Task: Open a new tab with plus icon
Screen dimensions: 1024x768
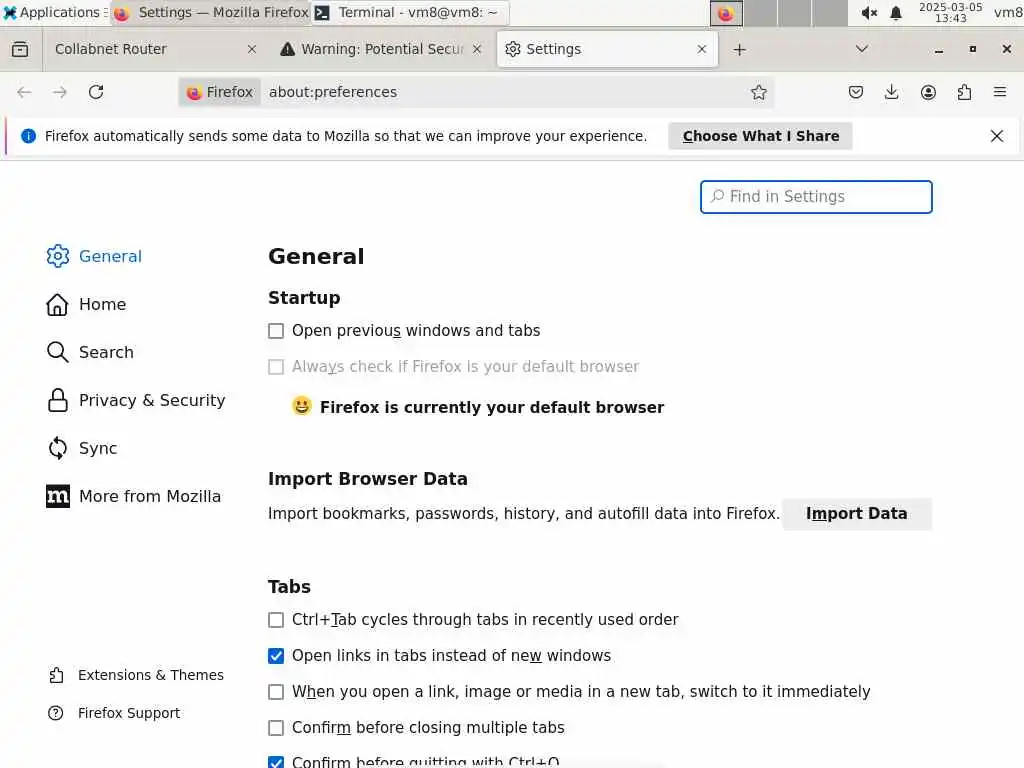Action: (739, 50)
